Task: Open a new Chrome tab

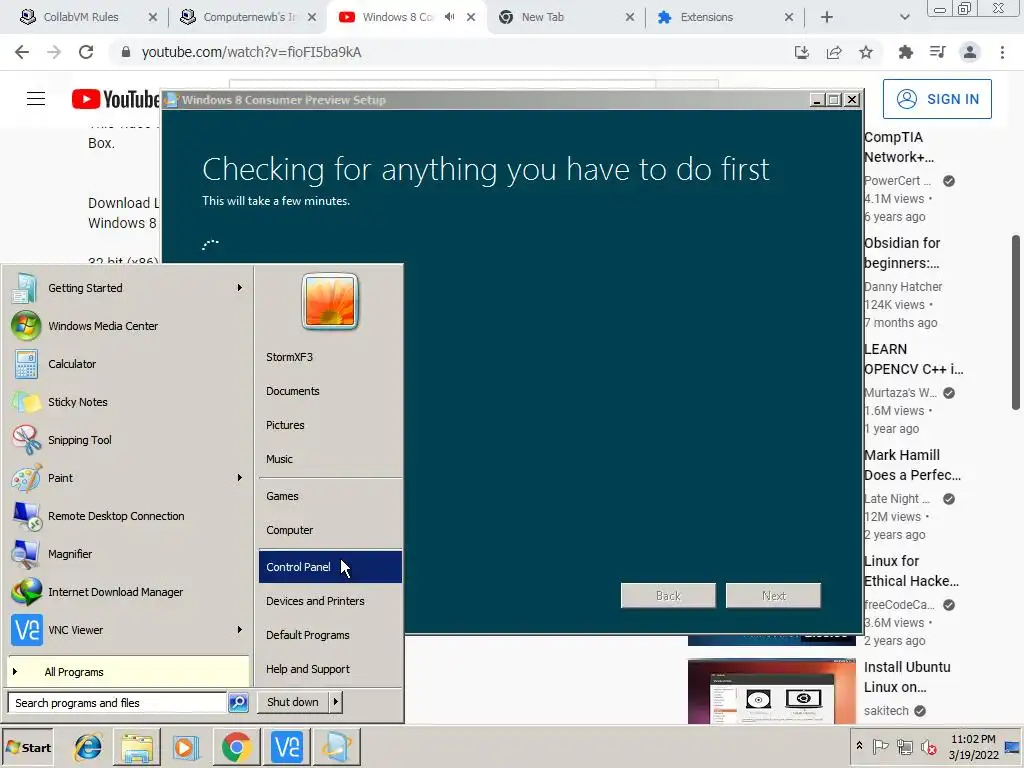Action: pos(827,17)
